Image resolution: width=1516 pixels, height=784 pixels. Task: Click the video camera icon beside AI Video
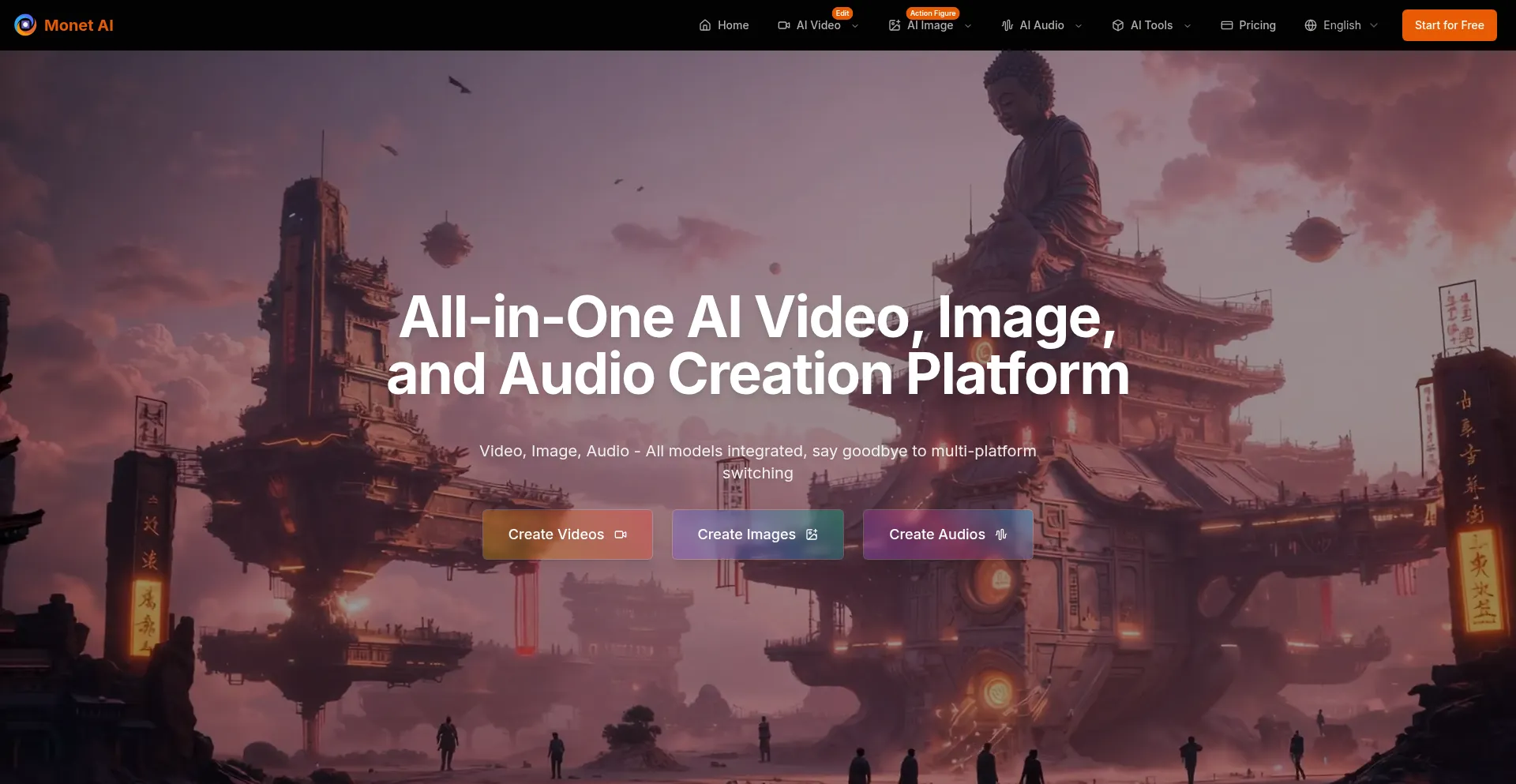pyautogui.click(x=784, y=25)
